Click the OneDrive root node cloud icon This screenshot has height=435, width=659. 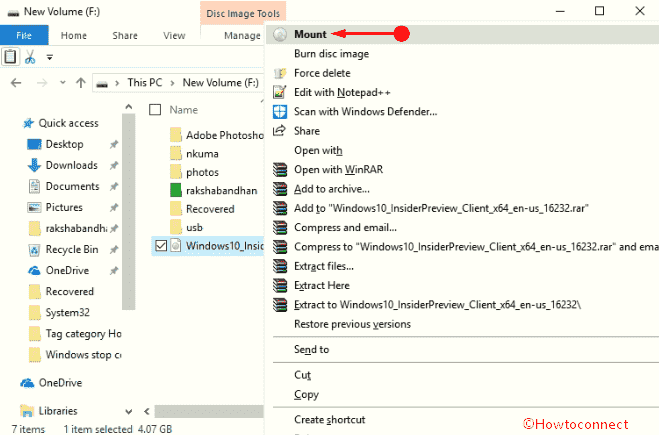(27, 383)
